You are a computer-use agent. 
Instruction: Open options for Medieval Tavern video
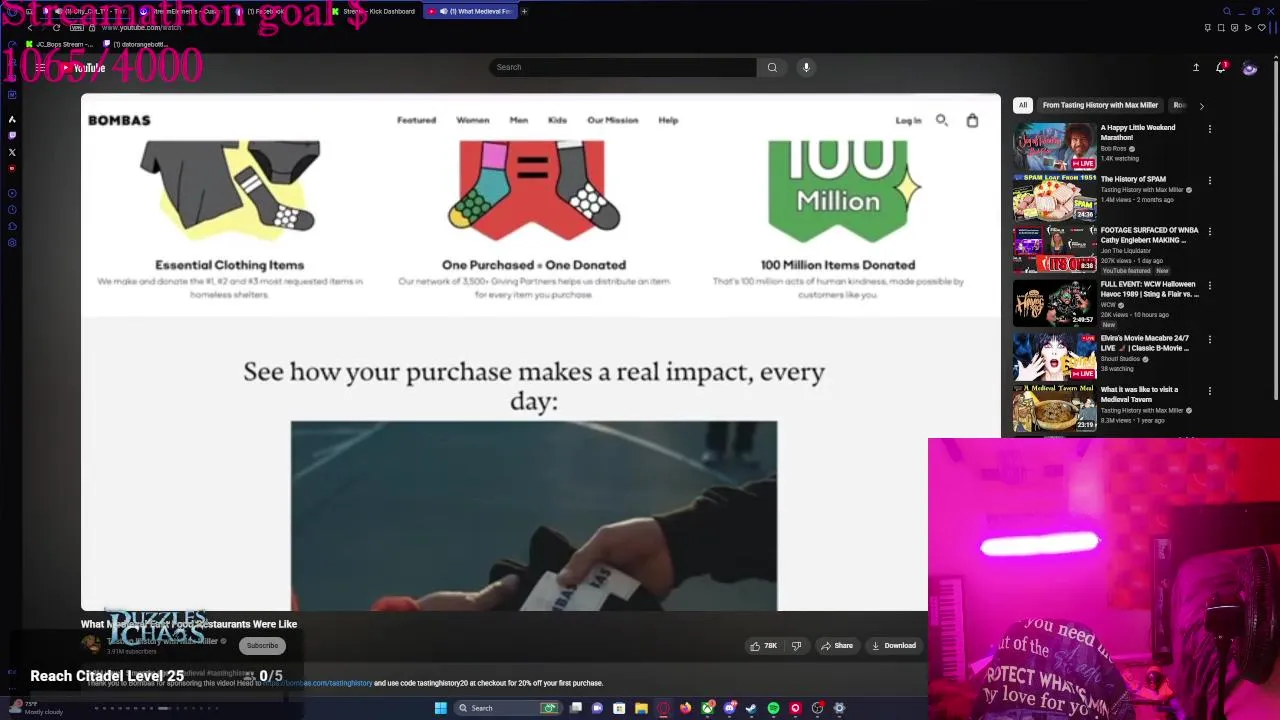[1209, 391]
